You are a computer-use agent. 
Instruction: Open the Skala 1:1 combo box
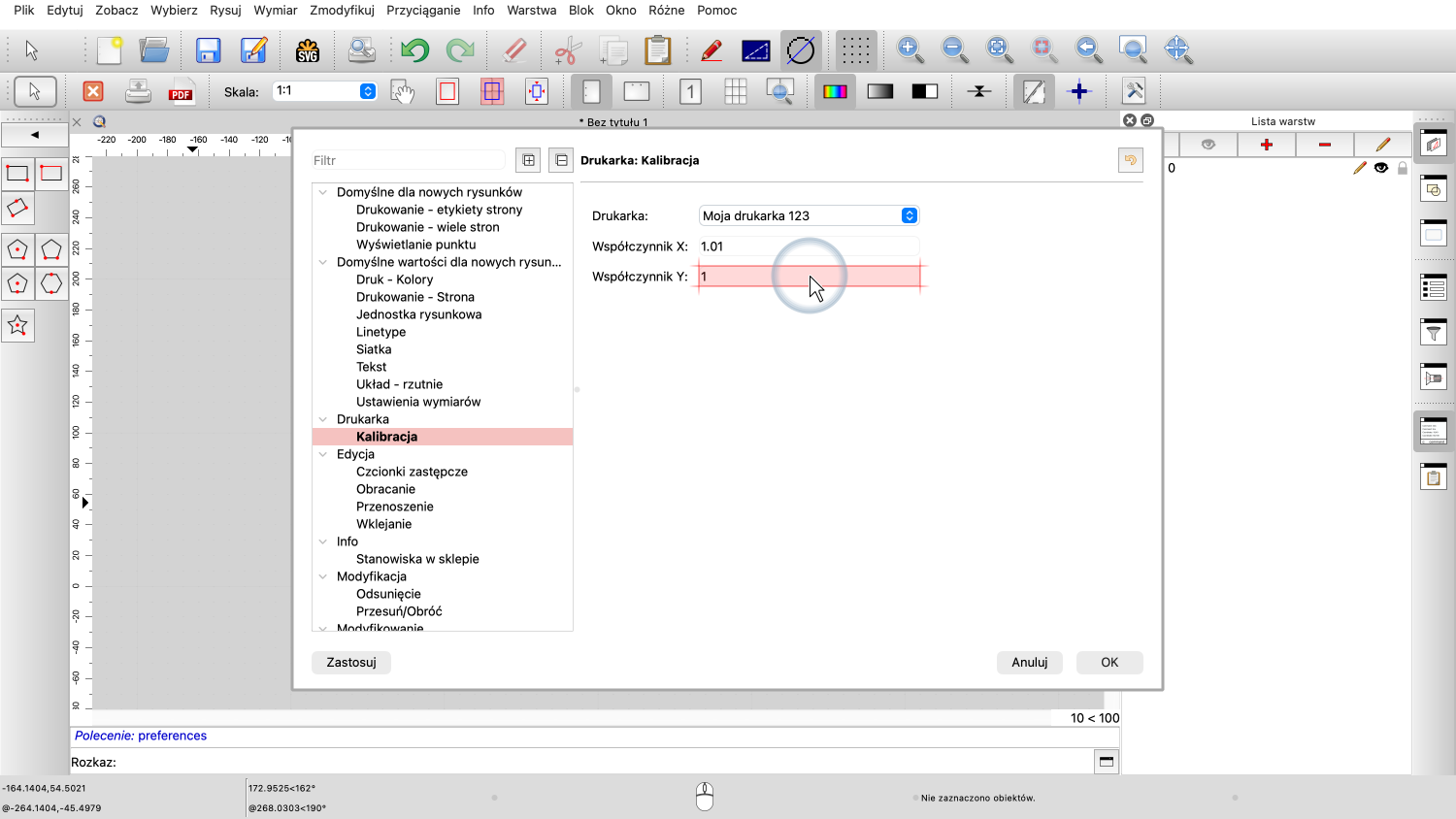click(x=325, y=90)
